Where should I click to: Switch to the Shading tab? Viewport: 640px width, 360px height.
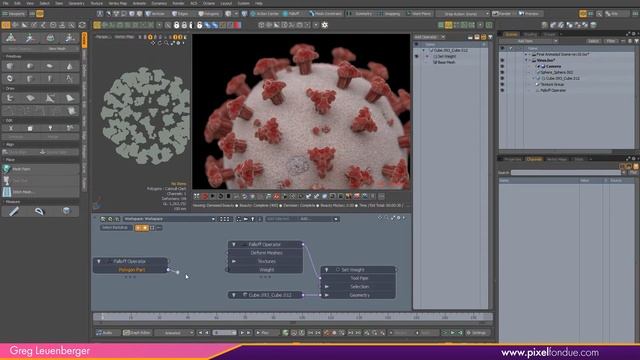pyautogui.click(x=530, y=34)
